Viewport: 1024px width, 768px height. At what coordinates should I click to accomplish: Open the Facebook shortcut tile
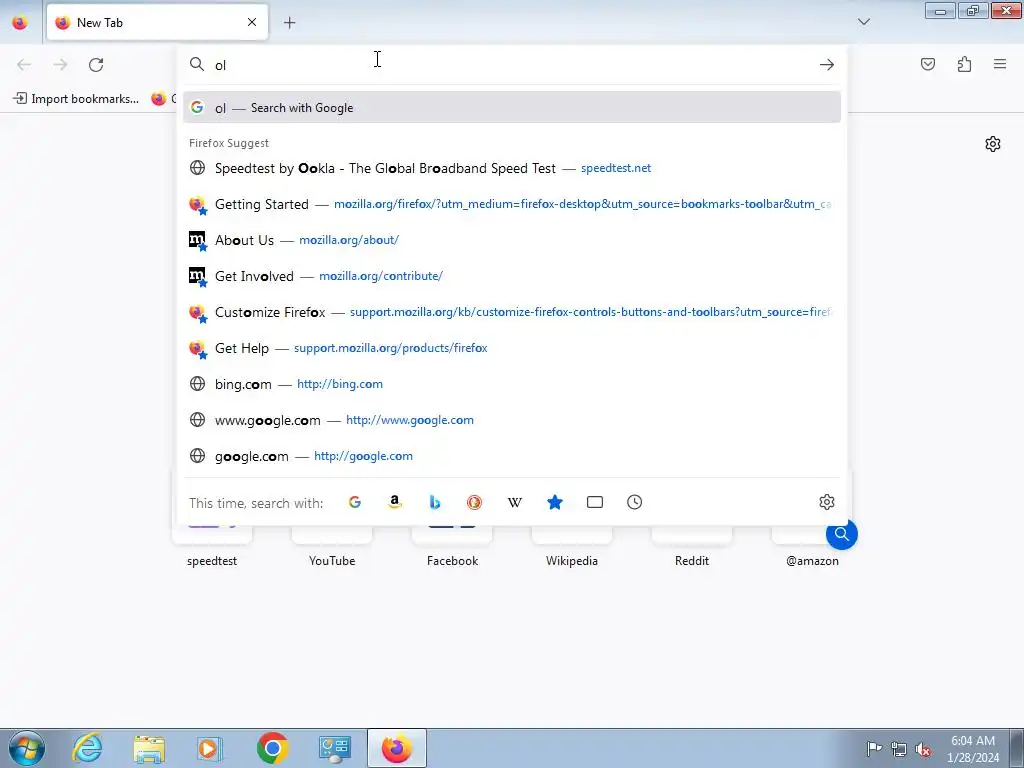(452, 547)
